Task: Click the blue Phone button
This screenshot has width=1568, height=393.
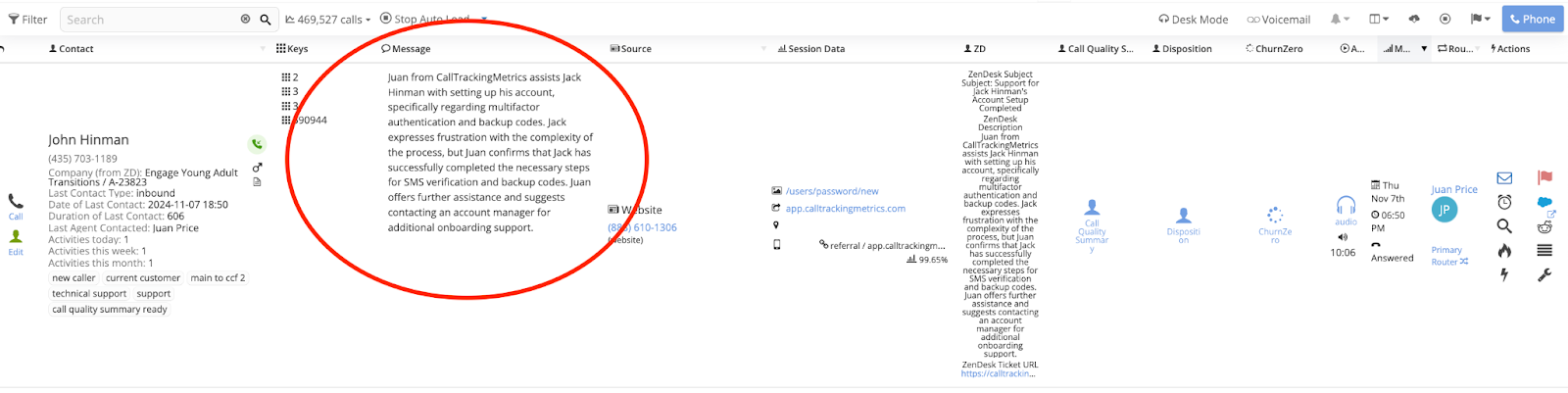Action: point(1532,19)
